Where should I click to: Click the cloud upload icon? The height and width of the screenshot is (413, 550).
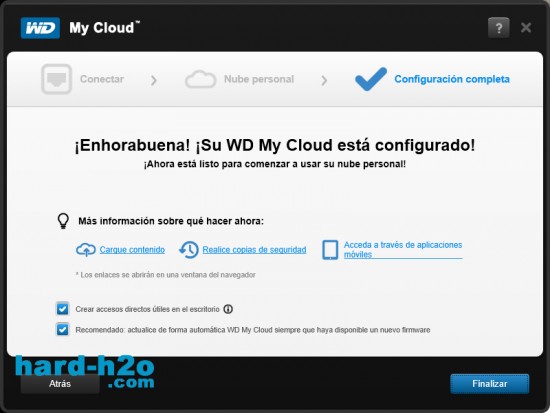click(x=86, y=250)
